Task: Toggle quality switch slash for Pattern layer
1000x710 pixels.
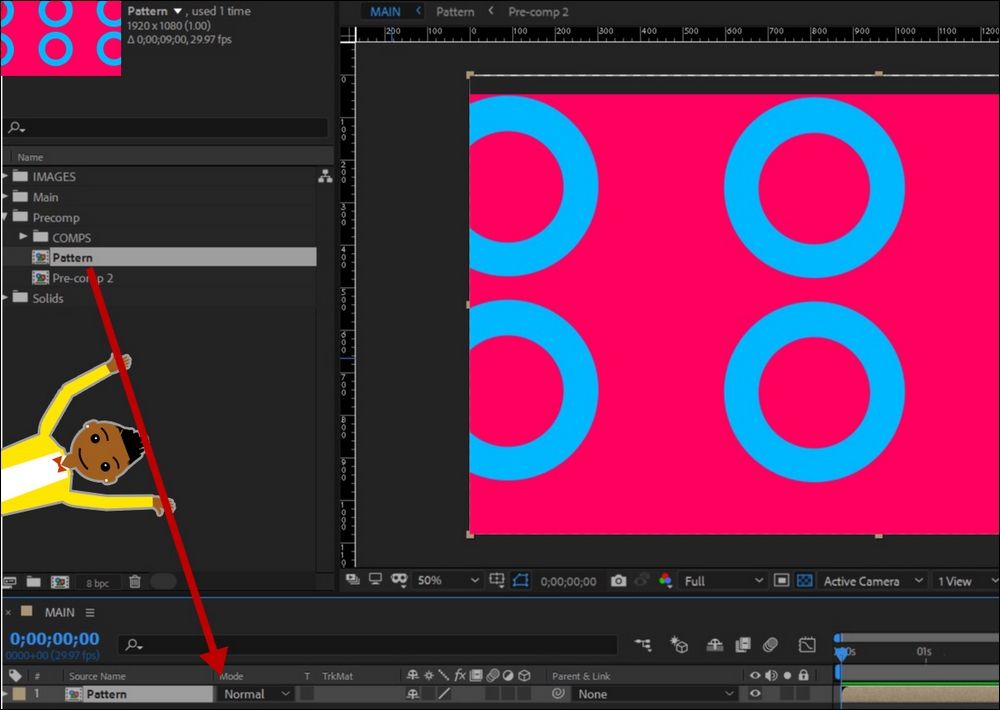Action: point(445,693)
